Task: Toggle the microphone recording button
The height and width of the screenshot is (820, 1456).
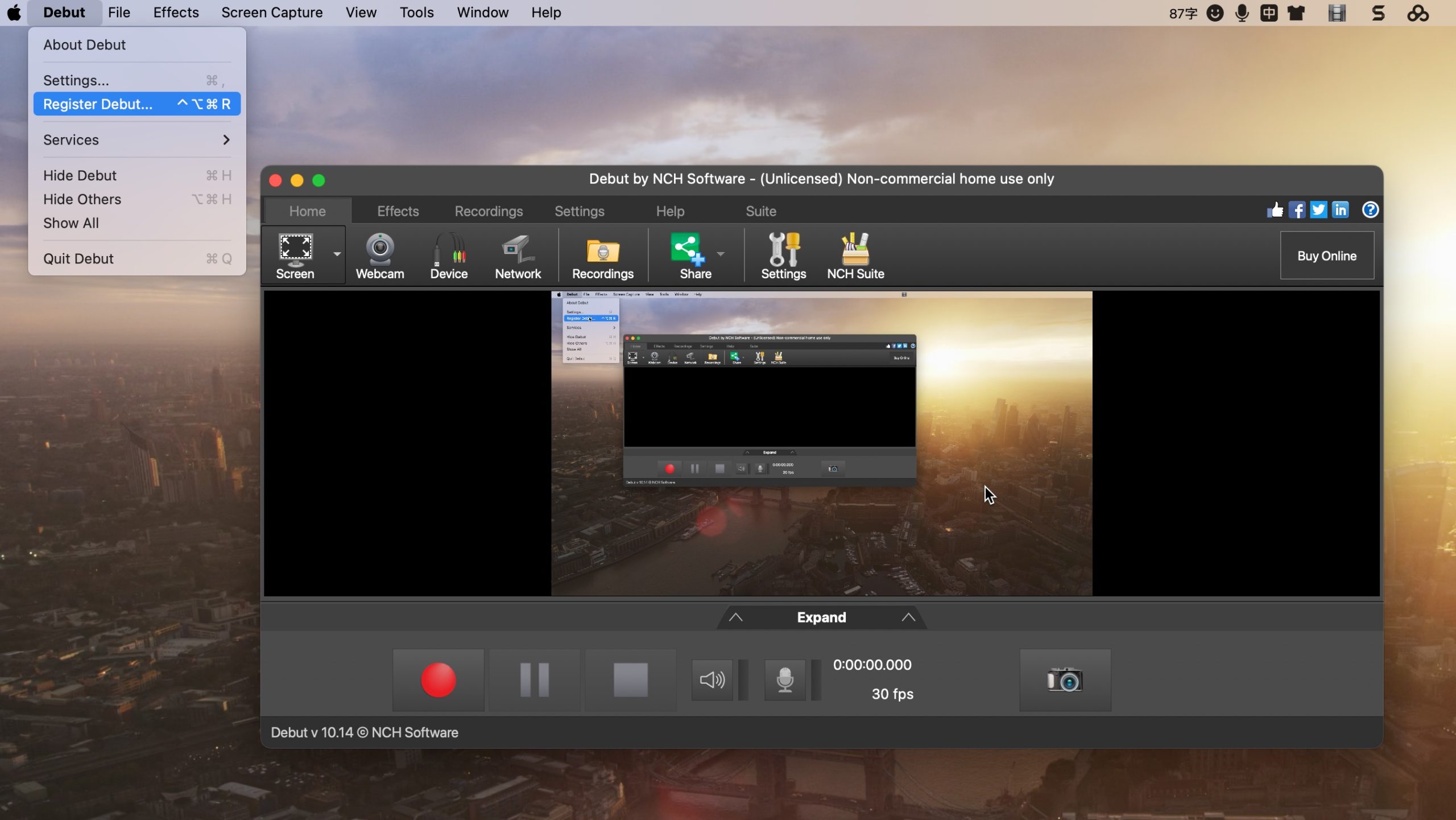Action: coord(785,680)
